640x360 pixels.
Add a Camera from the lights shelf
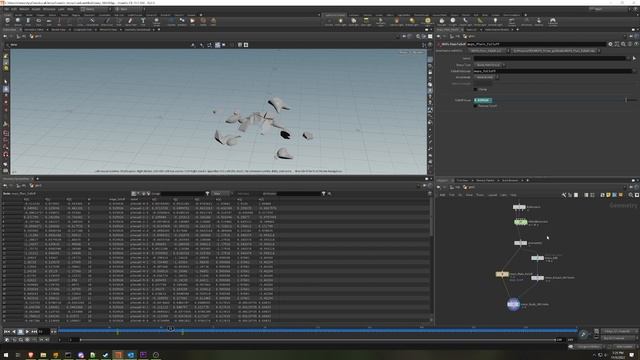[329, 21]
